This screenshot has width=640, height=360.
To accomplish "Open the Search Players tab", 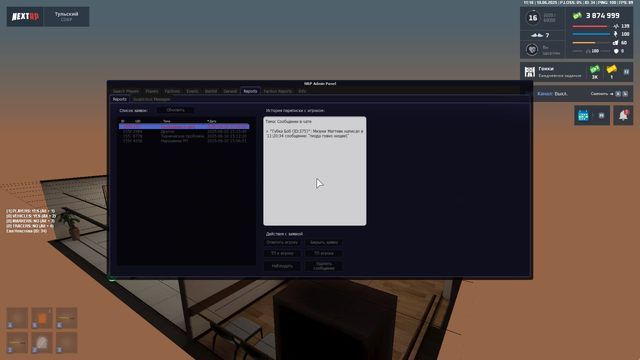I will pyautogui.click(x=126, y=91).
